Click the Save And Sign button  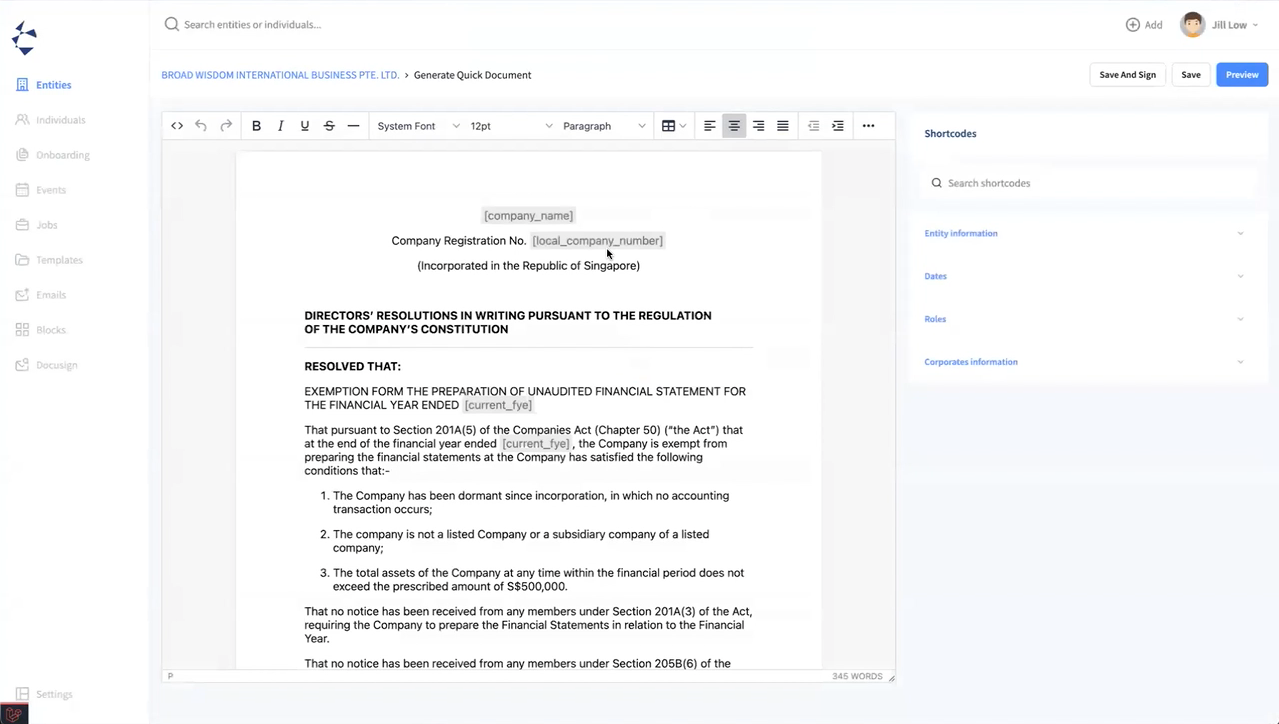(1127, 75)
